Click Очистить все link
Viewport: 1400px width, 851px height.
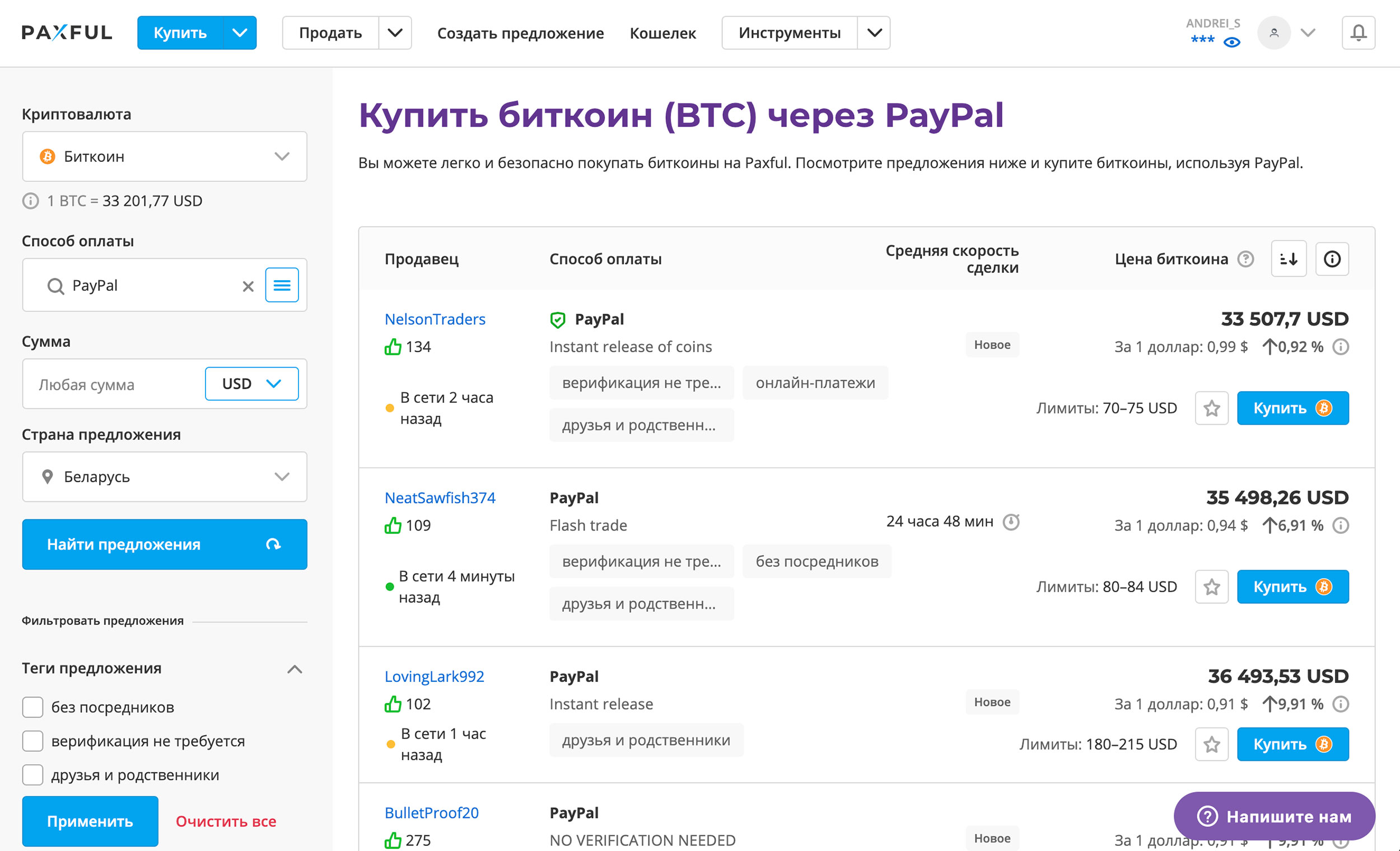(226, 821)
